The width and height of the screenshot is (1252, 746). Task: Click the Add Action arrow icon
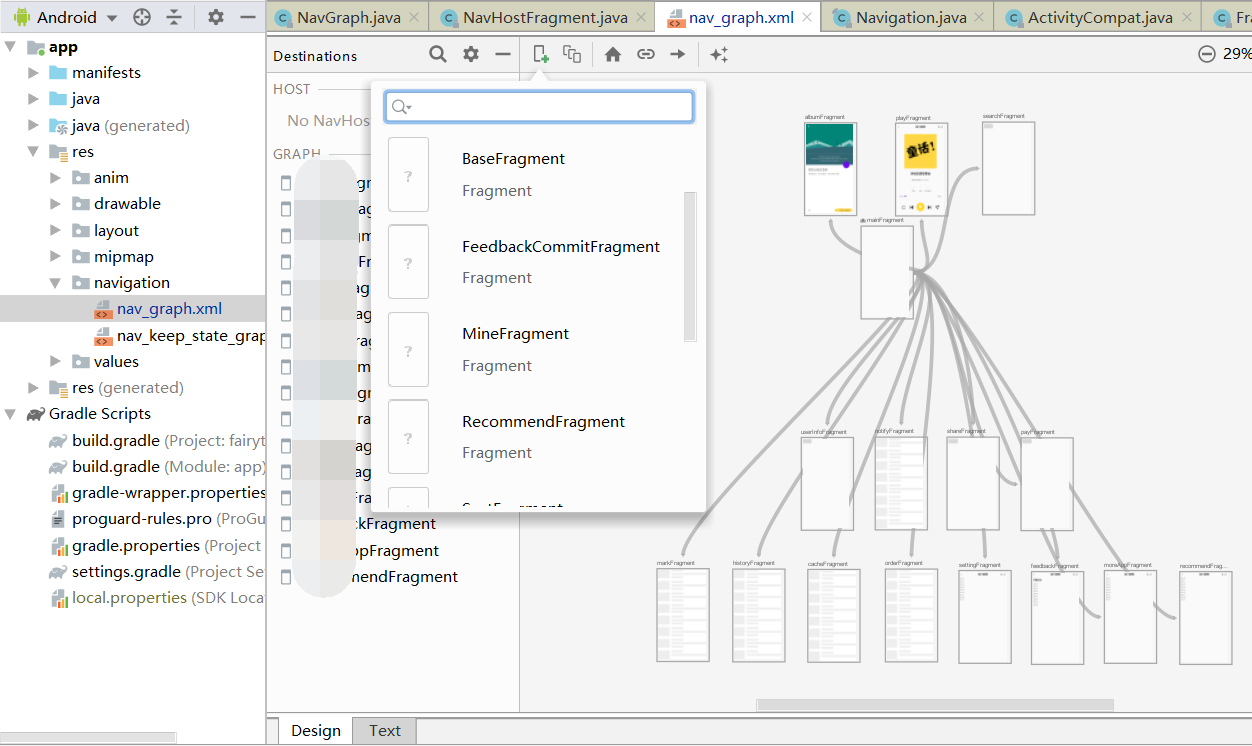[x=678, y=55]
